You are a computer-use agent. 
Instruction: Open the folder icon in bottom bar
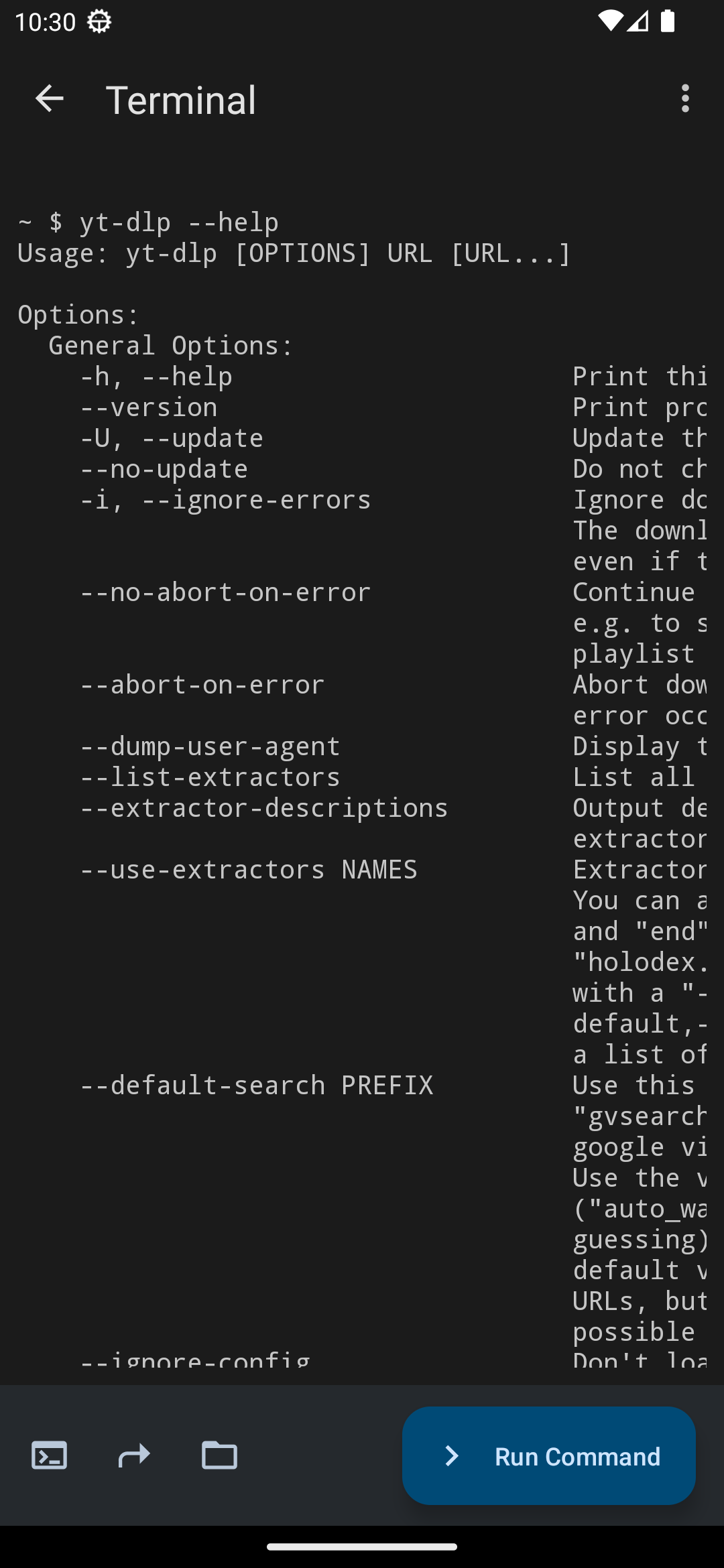click(219, 1455)
